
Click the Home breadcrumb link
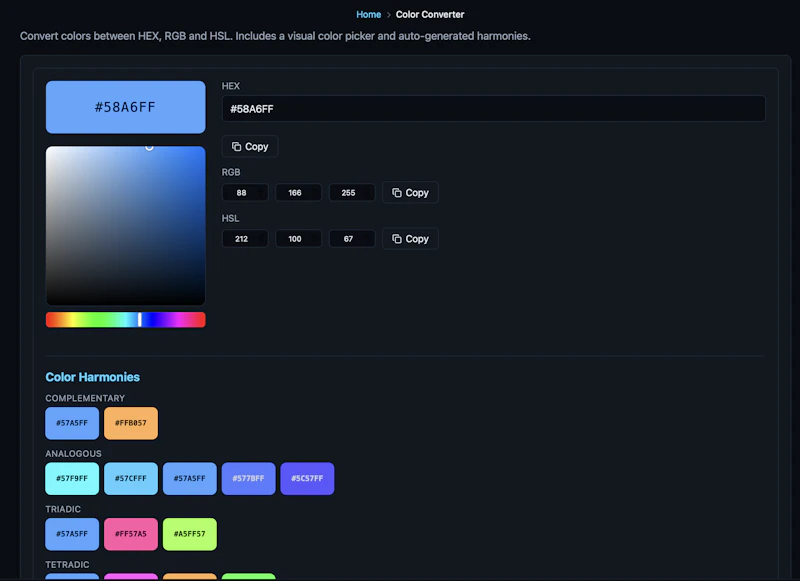click(x=368, y=14)
